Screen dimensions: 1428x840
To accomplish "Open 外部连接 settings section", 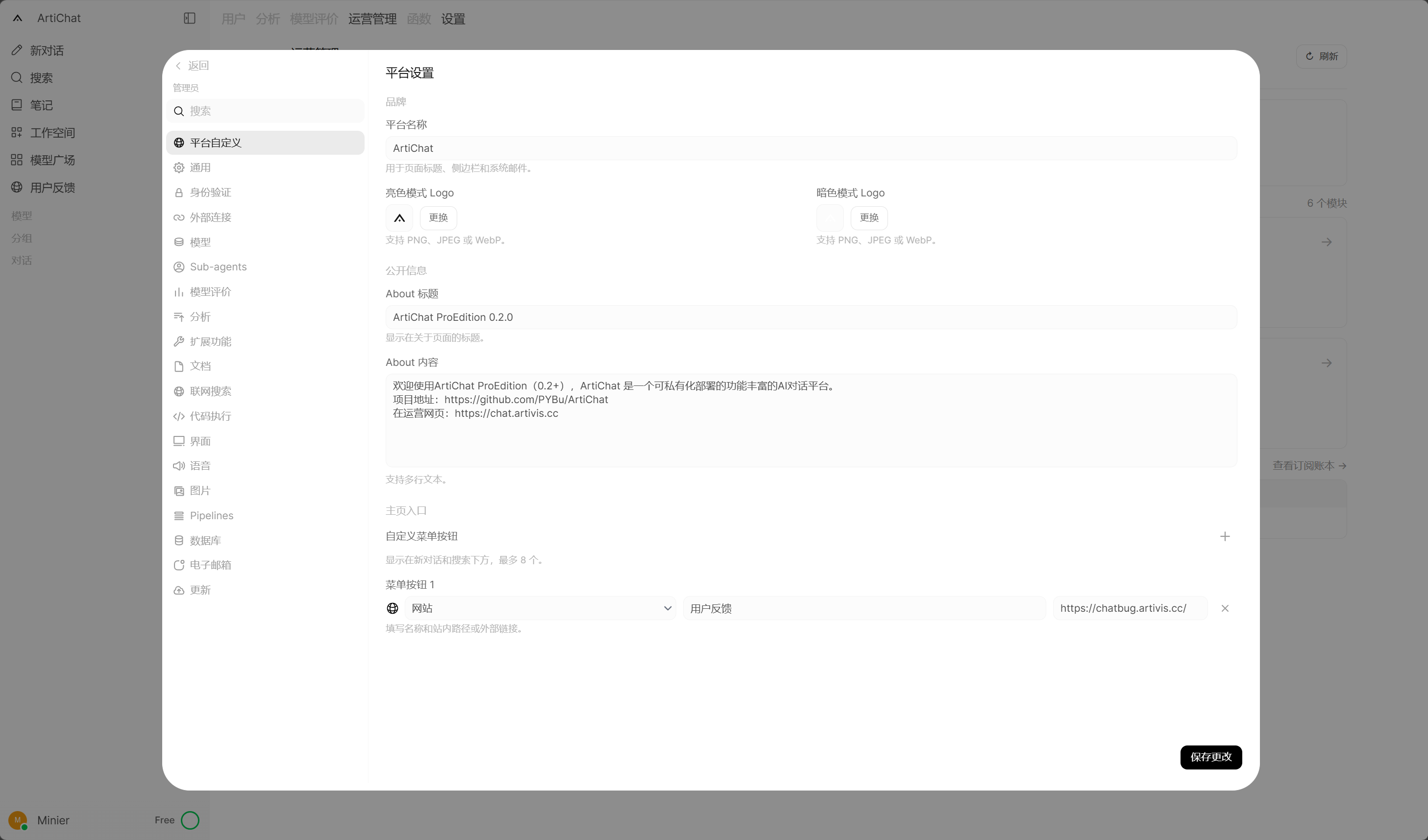I will (265, 217).
